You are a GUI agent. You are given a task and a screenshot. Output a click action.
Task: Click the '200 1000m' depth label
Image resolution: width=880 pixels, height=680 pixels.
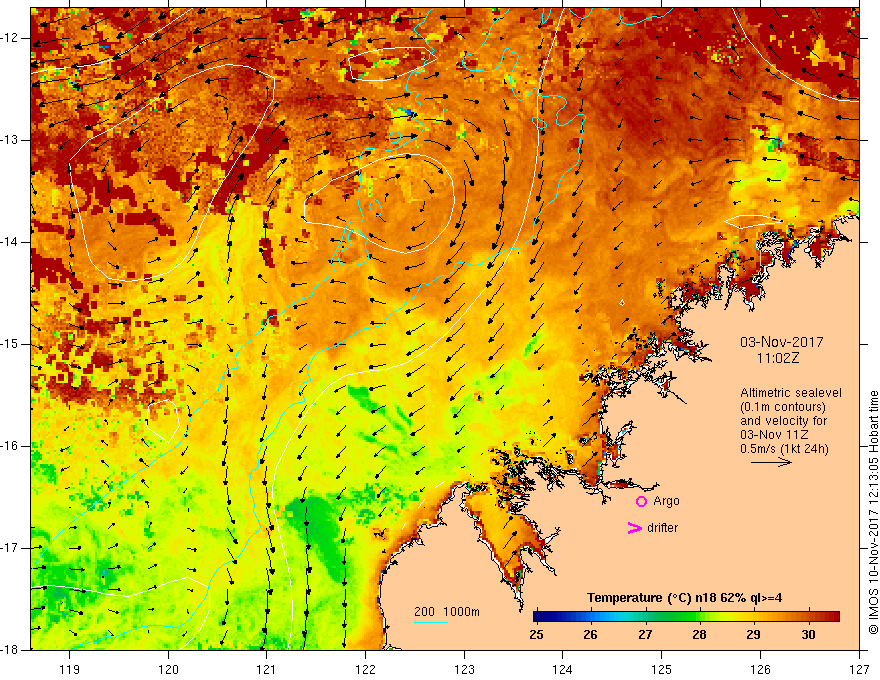(x=447, y=612)
